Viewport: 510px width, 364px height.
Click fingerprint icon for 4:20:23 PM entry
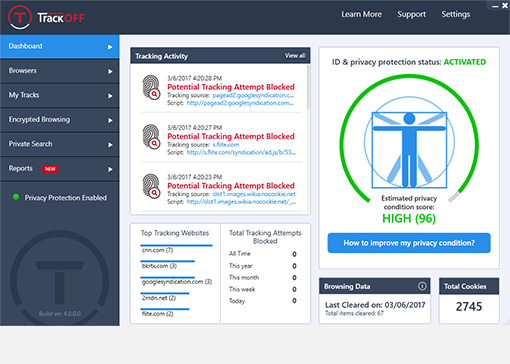151,186
